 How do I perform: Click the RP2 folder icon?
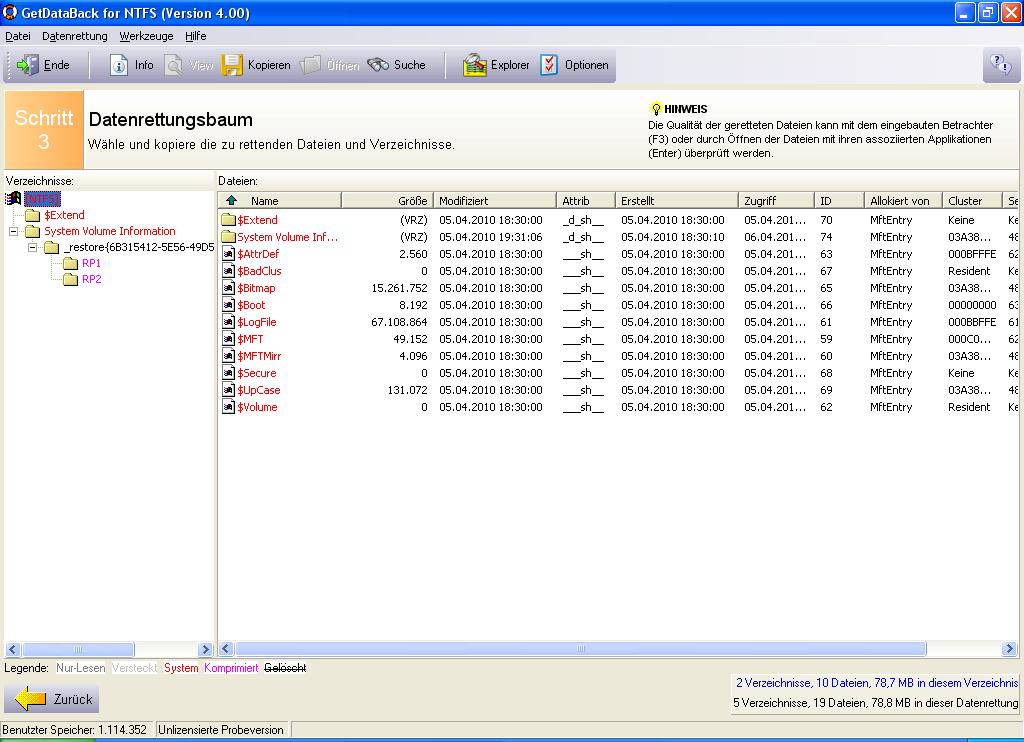(x=71, y=280)
